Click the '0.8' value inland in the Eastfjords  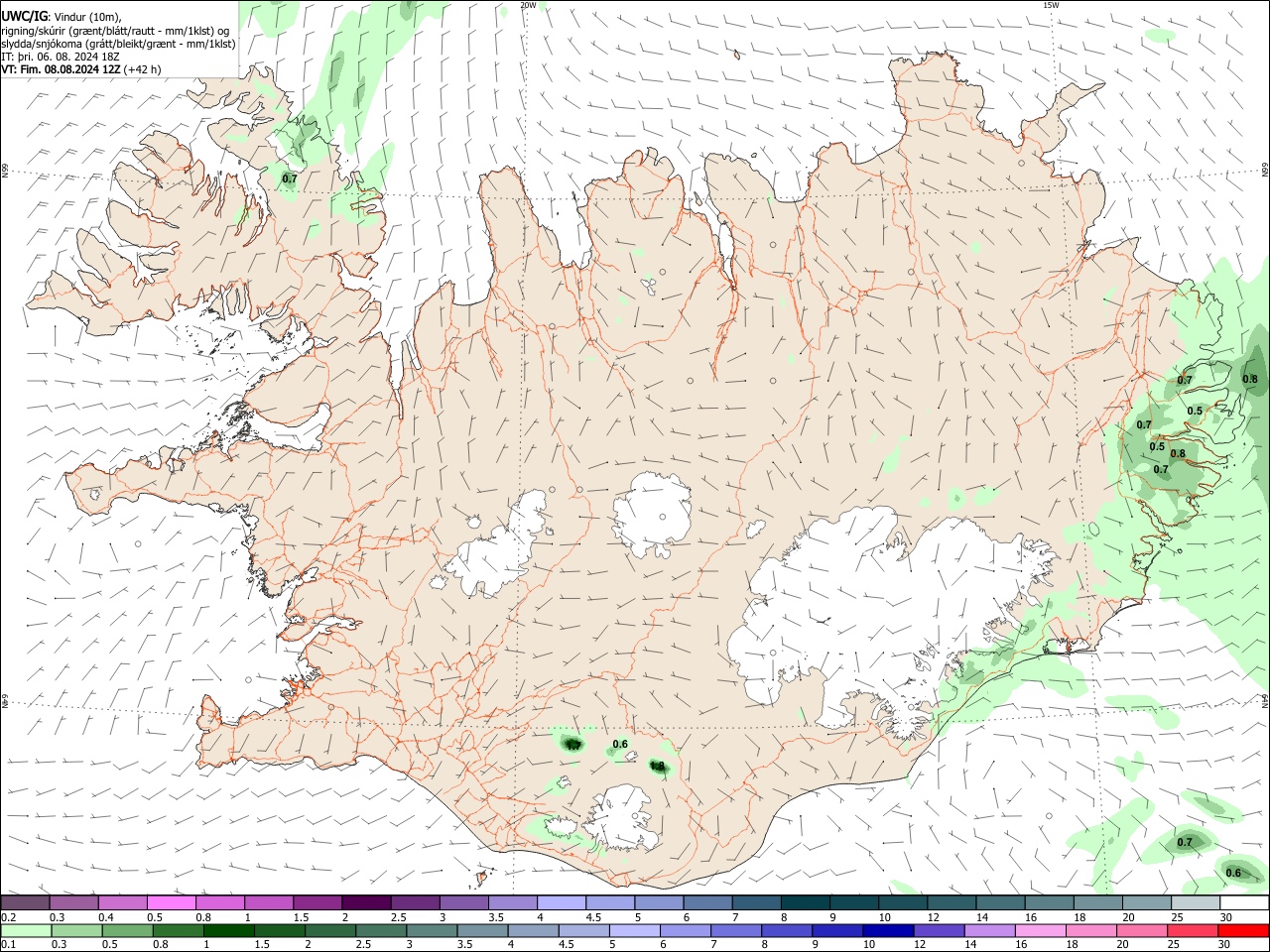point(1178,454)
